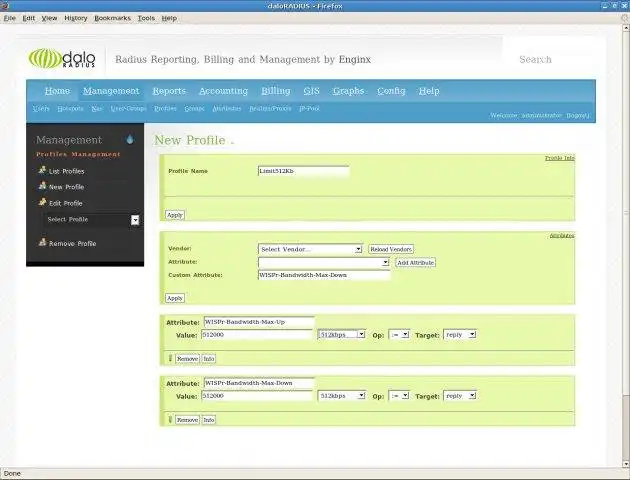Image resolution: width=630 pixels, height=480 pixels.
Task: Click the Firefox icon in the title bar
Action: point(5,6)
